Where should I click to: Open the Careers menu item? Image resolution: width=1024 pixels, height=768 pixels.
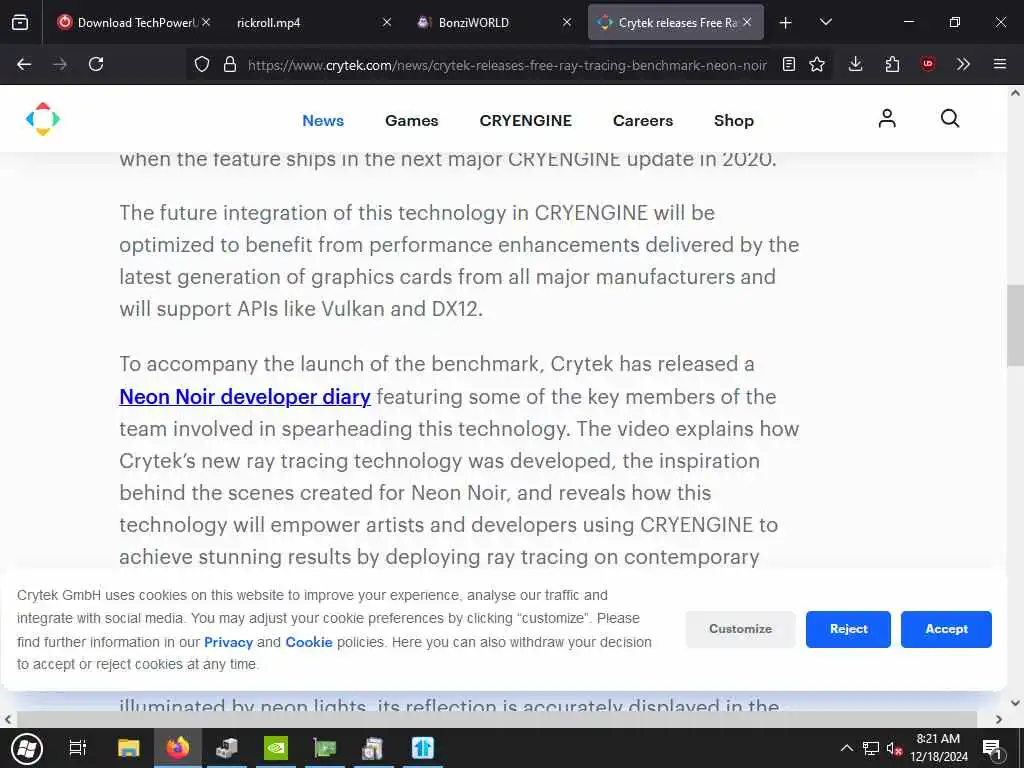pos(643,121)
